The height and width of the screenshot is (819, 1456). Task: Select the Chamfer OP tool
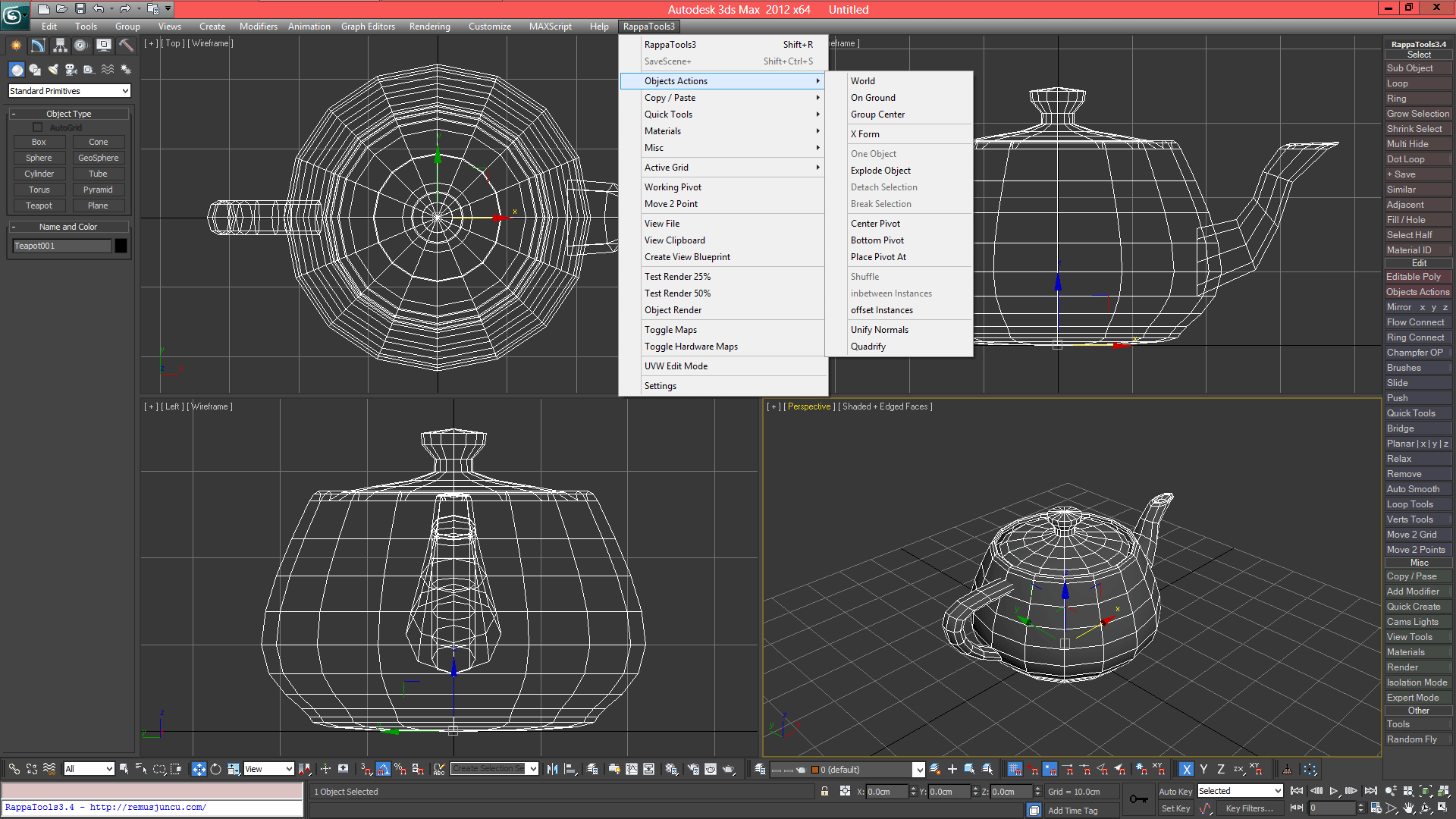point(1417,352)
